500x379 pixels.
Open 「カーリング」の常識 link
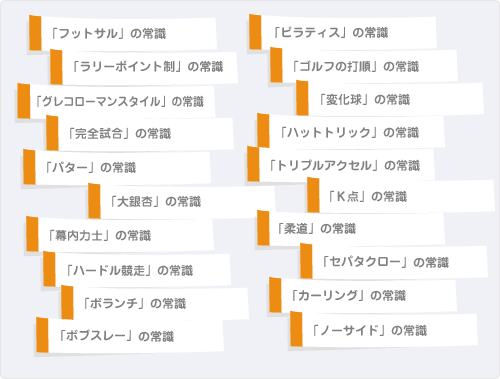348,295
